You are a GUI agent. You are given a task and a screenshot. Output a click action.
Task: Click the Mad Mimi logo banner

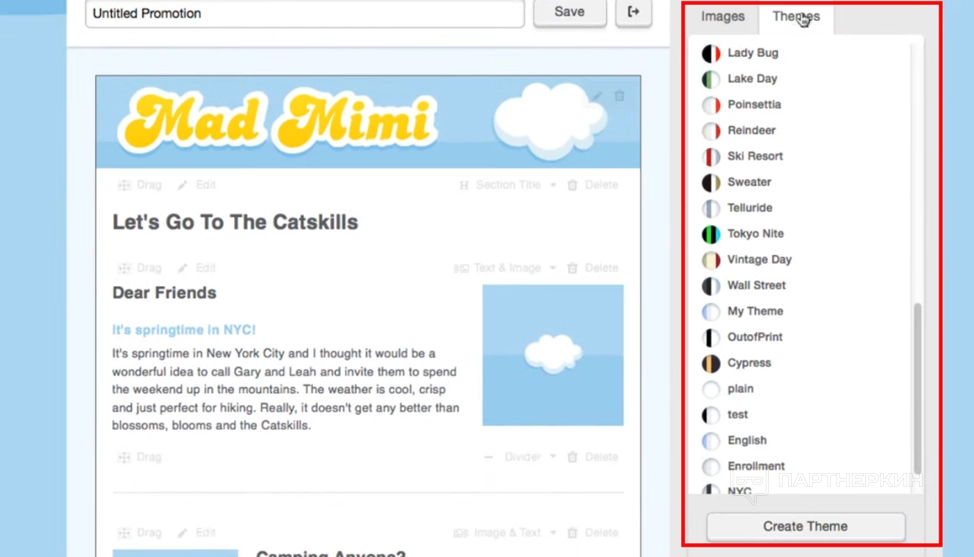pyautogui.click(x=368, y=122)
